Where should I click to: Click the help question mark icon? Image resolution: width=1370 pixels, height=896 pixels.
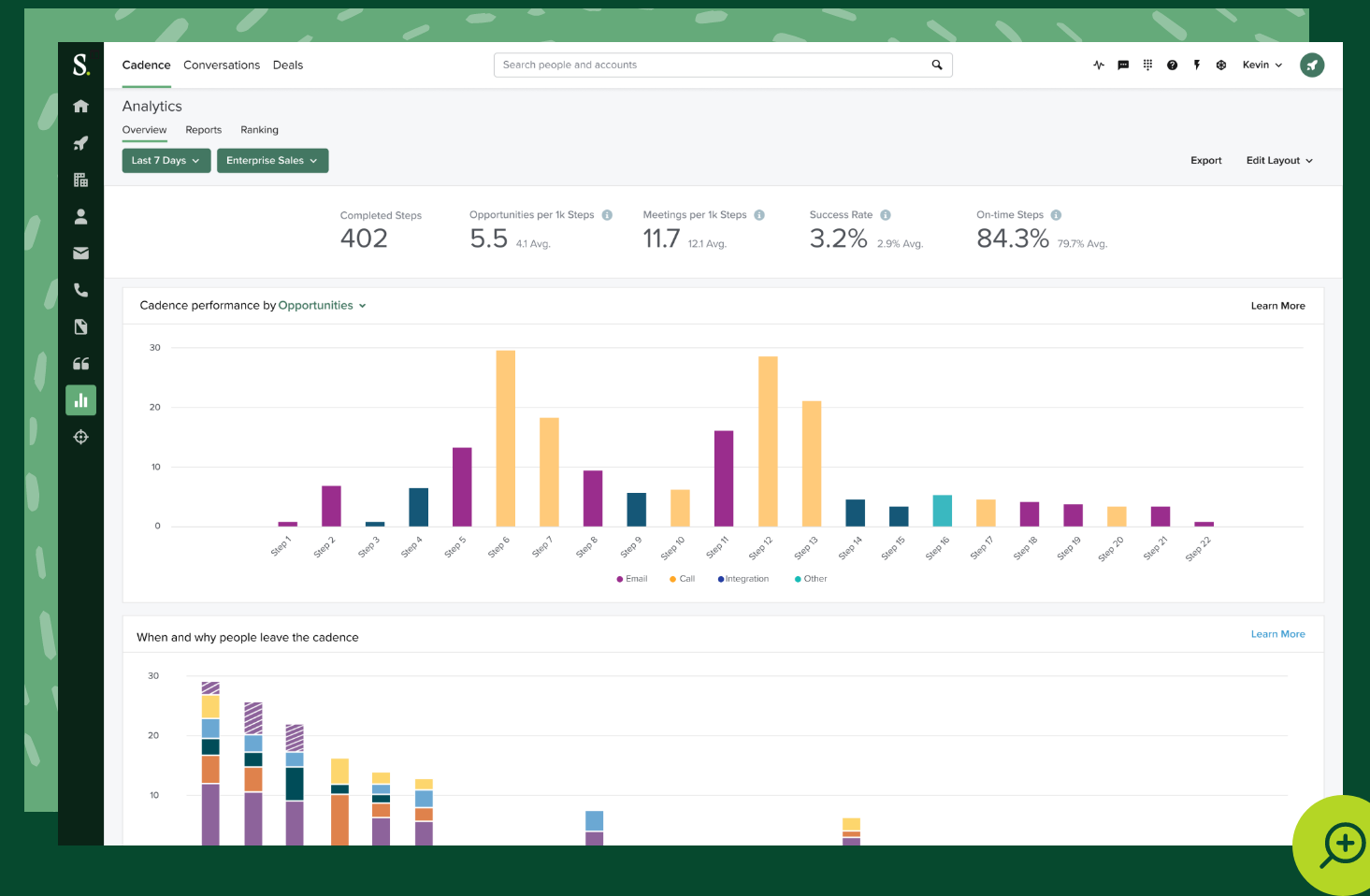pyautogui.click(x=1172, y=65)
